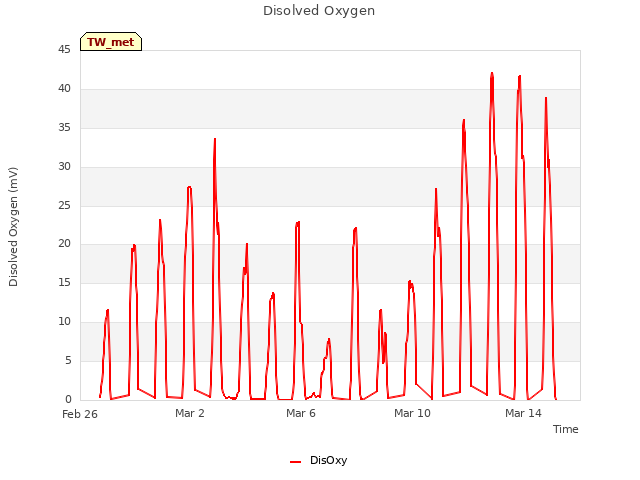
Task: Click the Mar 3 peak near 33 mV
Action: pos(215,140)
